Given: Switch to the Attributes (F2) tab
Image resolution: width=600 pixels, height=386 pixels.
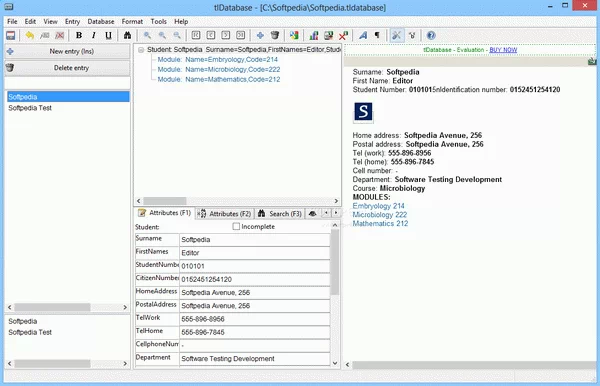Looking at the screenshot, I should point(225,214).
